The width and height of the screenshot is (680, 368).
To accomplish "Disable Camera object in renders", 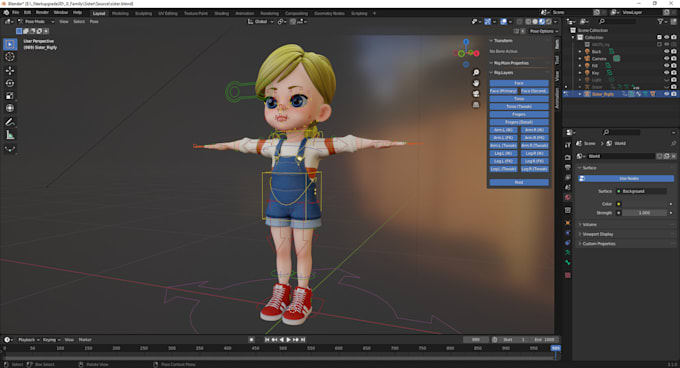I will click(x=673, y=59).
